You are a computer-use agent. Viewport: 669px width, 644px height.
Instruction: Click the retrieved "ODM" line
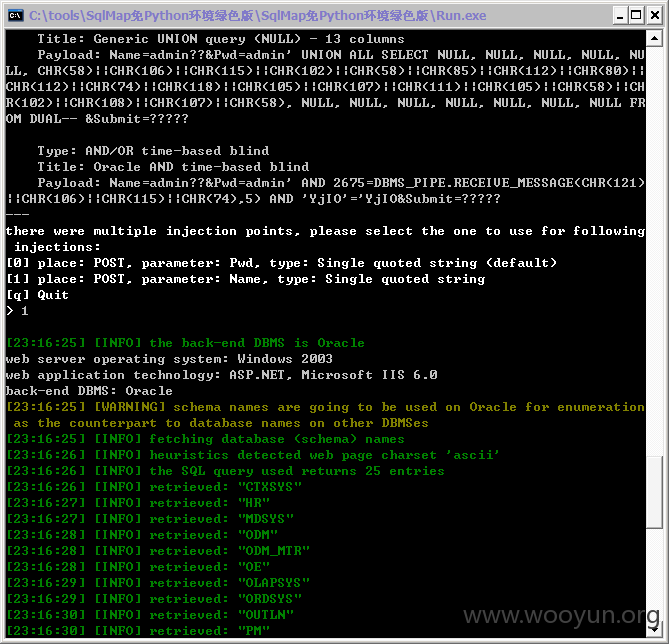pyautogui.click(x=142, y=535)
